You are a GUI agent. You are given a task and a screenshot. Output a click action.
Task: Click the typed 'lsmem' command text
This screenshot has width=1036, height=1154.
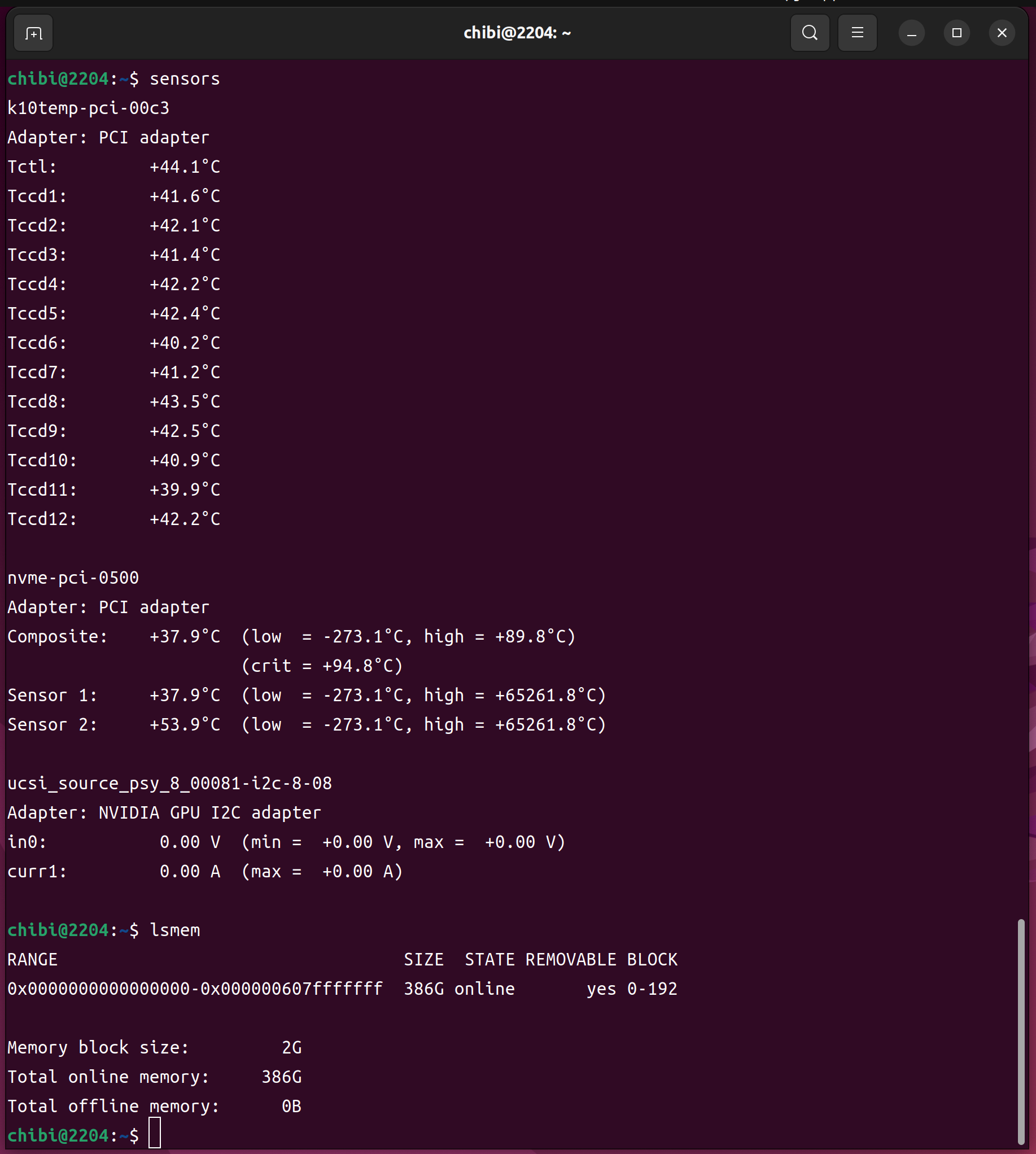pos(175,930)
